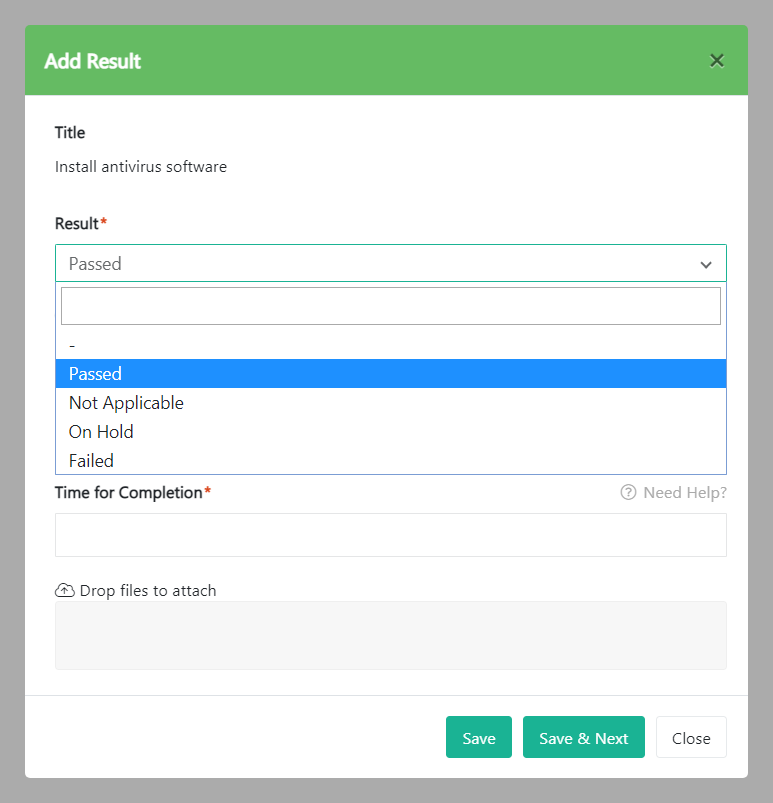Choose the highlighted Passed option
773x803 pixels.
point(390,374)
